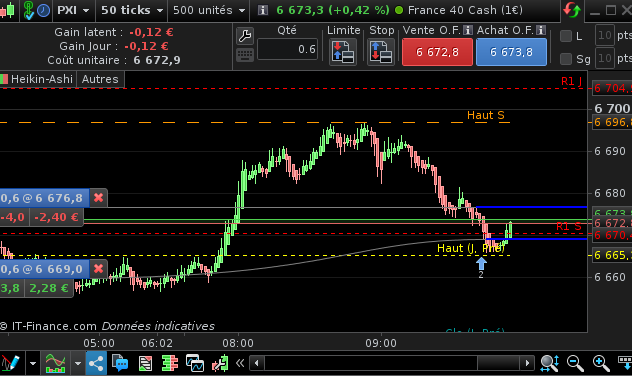Viewport: 632px width, 376px height.
Task: Click the red-green refresh arrows icon
Action: click(572, 10)
